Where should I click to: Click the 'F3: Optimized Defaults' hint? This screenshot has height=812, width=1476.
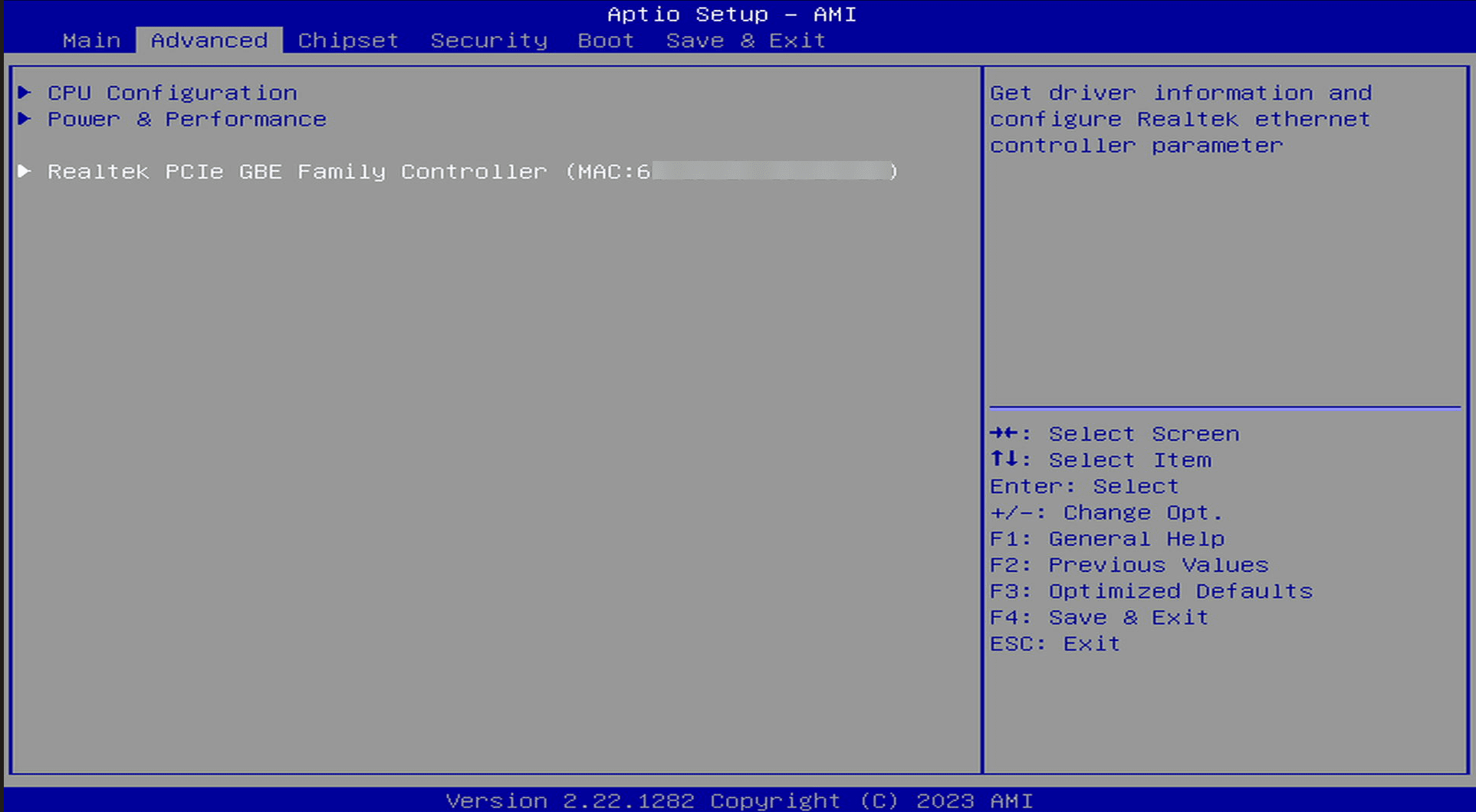[1152, 591]
